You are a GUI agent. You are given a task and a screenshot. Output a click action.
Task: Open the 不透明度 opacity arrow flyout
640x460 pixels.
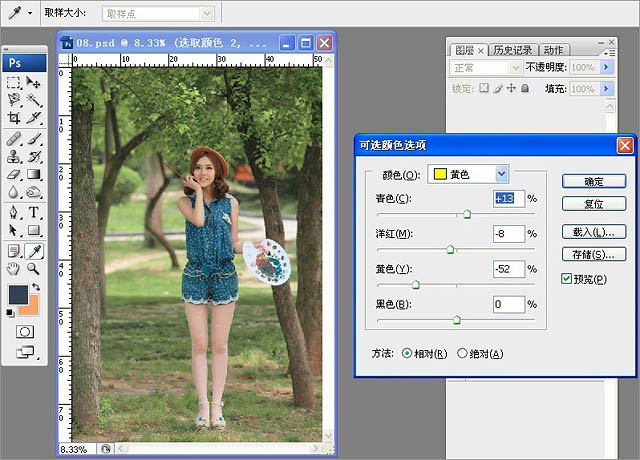[605, 68]
